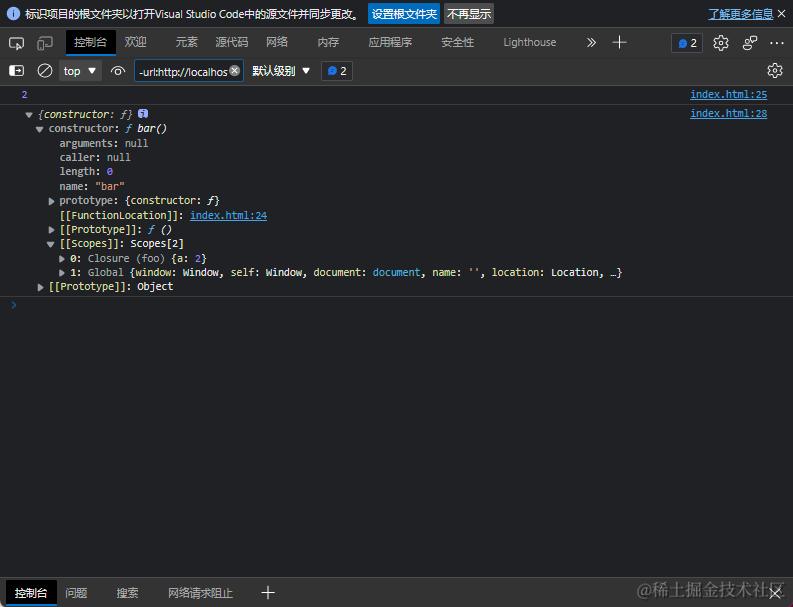Switch to the 欢迎 tab

pos(136,42)
